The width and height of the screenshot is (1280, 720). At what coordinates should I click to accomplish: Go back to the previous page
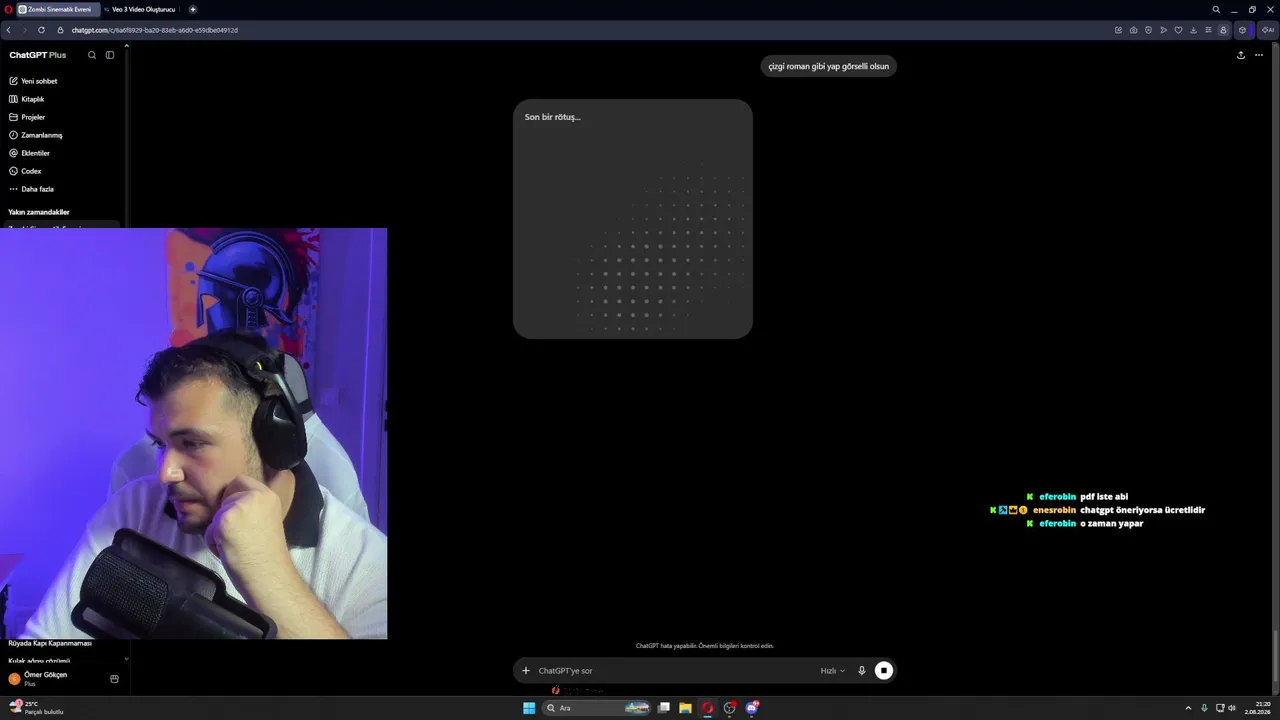tap(9, 30)
